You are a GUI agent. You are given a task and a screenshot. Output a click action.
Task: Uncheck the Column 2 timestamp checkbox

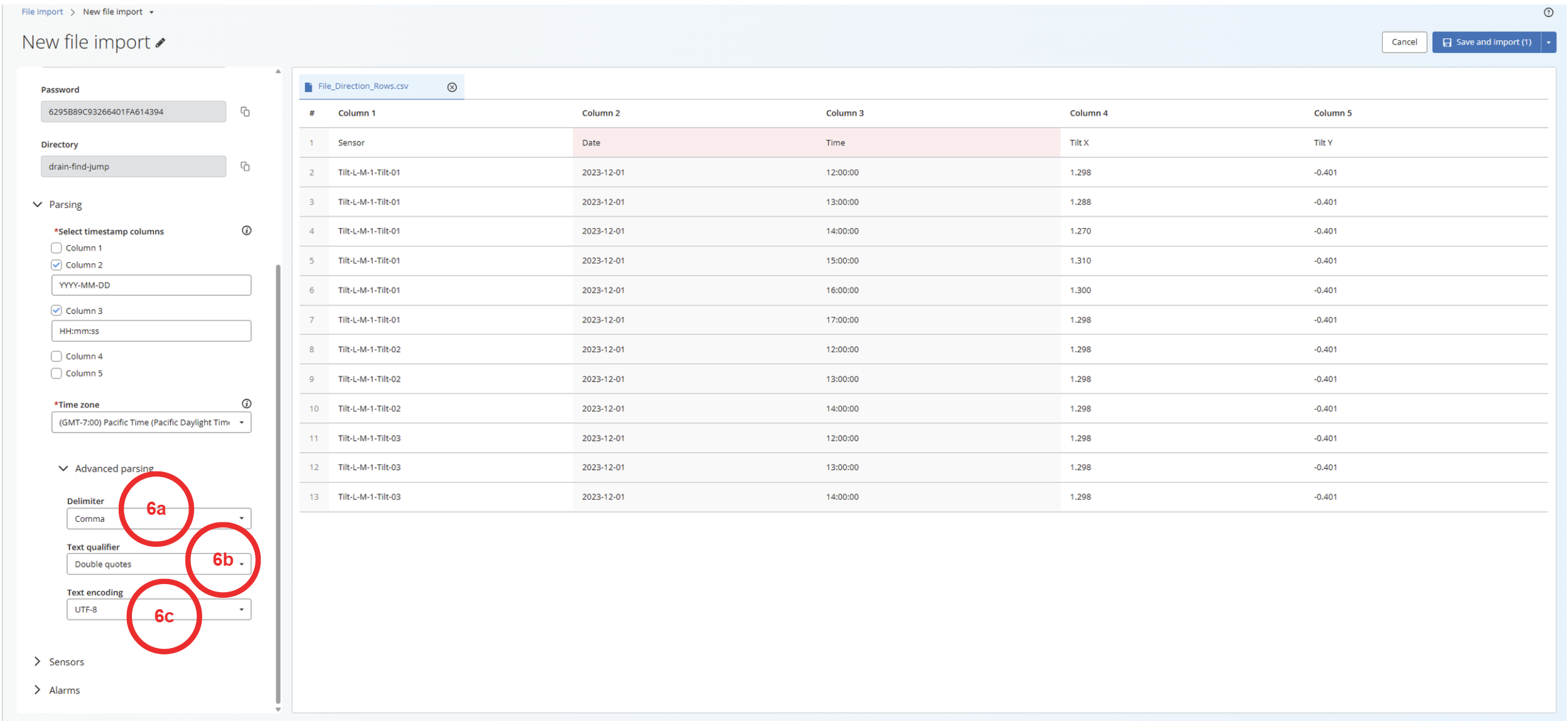pyautogui.click(x=57, y=265)
